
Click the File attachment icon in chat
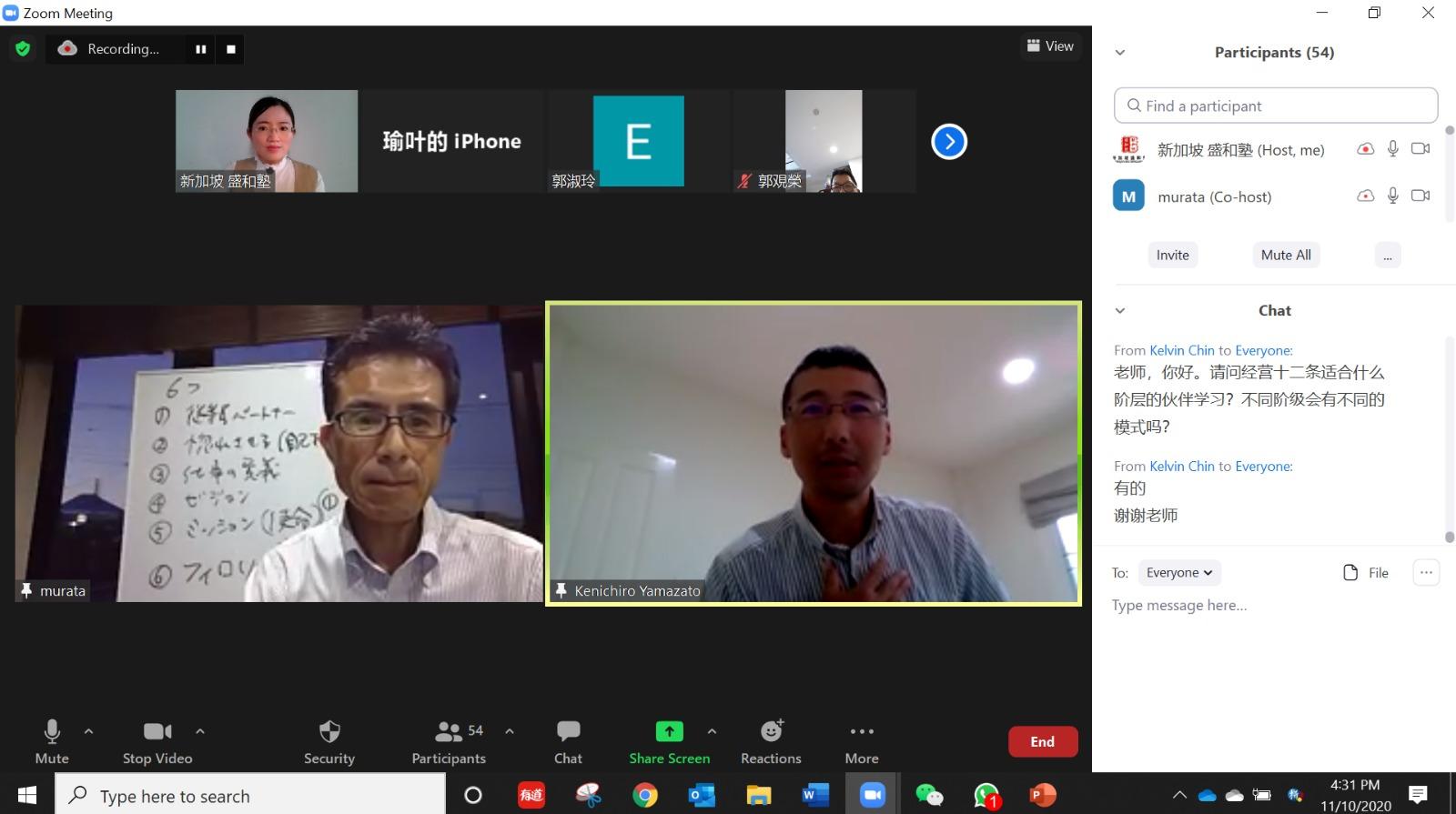pos(1351,572)
